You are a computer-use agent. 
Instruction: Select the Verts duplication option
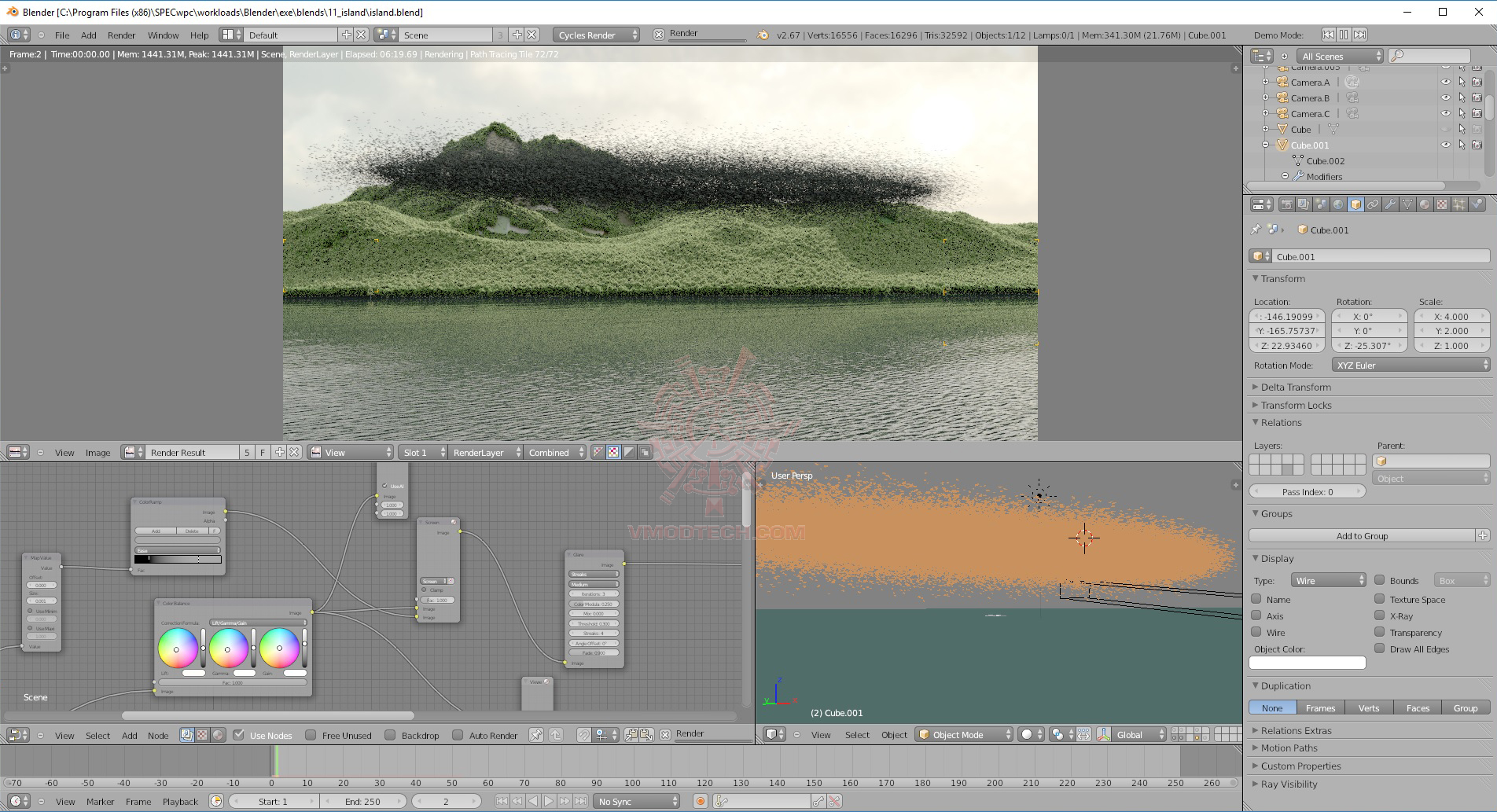[x=1369, y=707]
